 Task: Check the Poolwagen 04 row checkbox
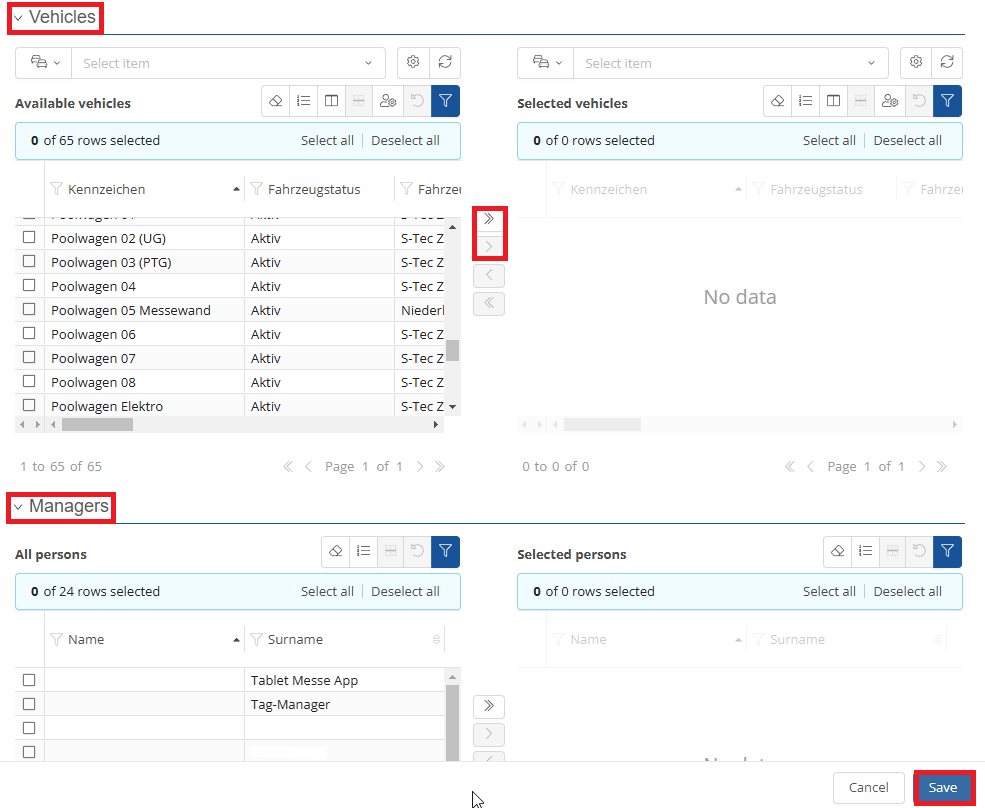click(x=29, y=286)
